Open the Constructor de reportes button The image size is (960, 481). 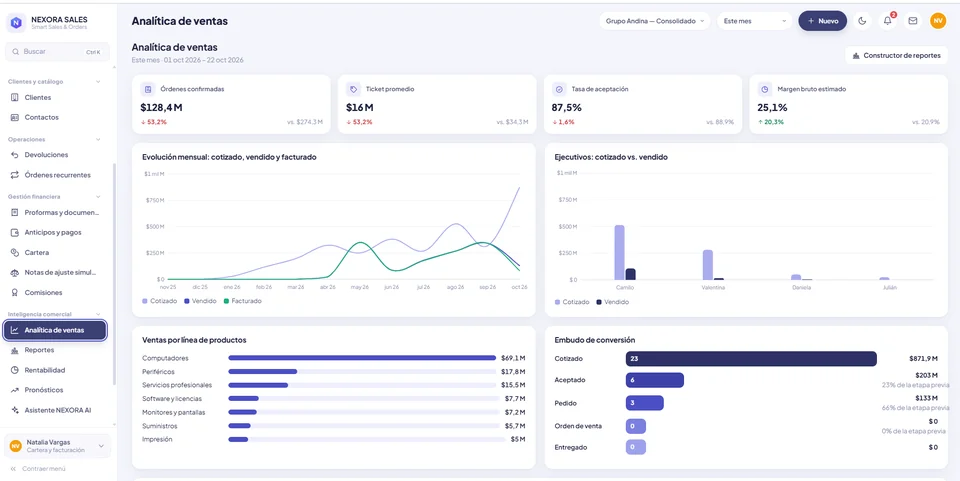896,55
